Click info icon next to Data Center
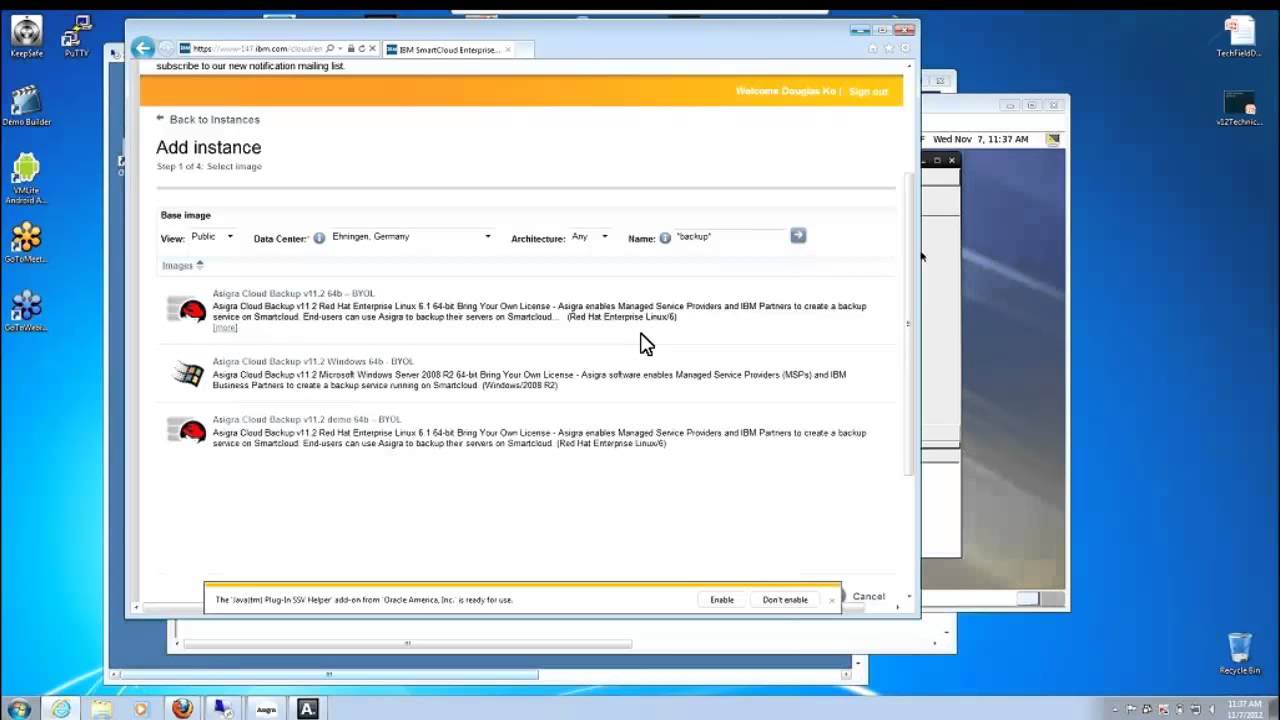1280x720 pixels. point(319,238)
